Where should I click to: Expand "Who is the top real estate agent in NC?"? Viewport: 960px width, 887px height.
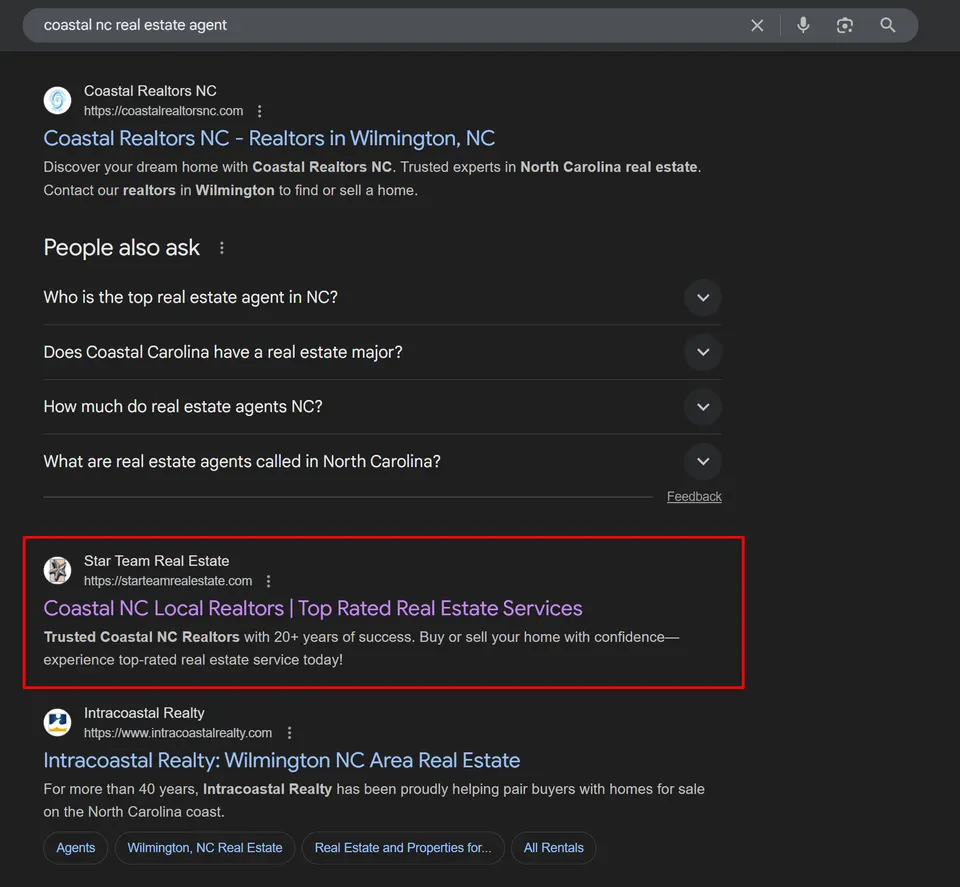point(382,298)
